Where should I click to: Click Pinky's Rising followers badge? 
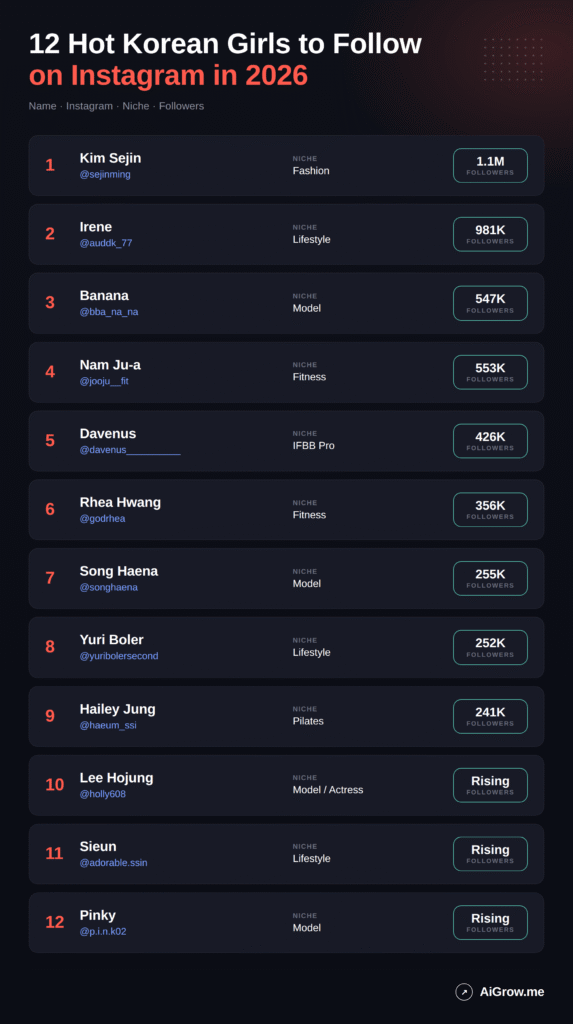click(490, 923)
